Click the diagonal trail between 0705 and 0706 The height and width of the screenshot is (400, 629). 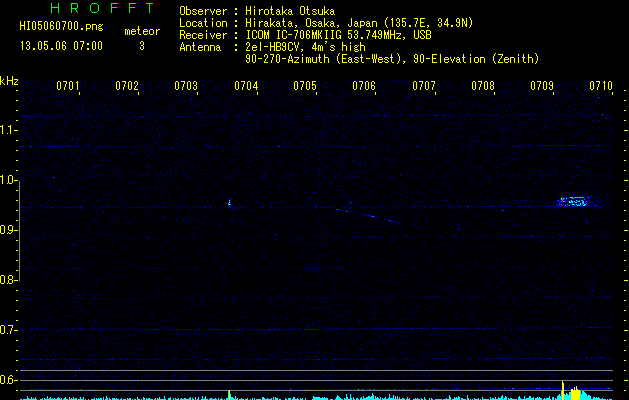[367, 215]
